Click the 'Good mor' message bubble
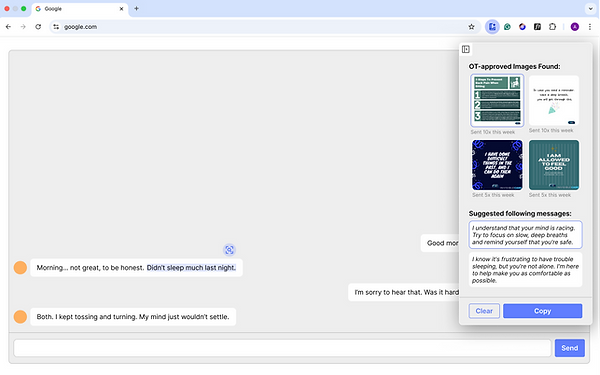Image resolution: width=600 pixels, height=375 pixels. tap(440, 243)
